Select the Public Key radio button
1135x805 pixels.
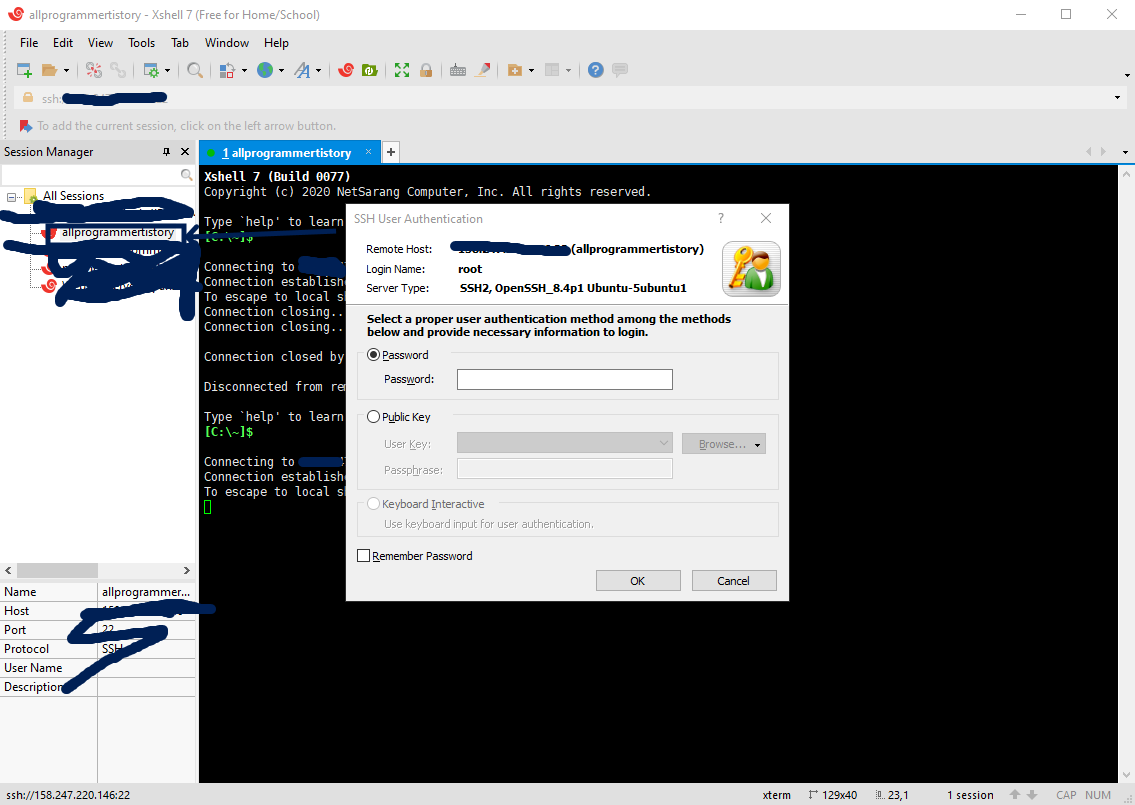point(374,417)
